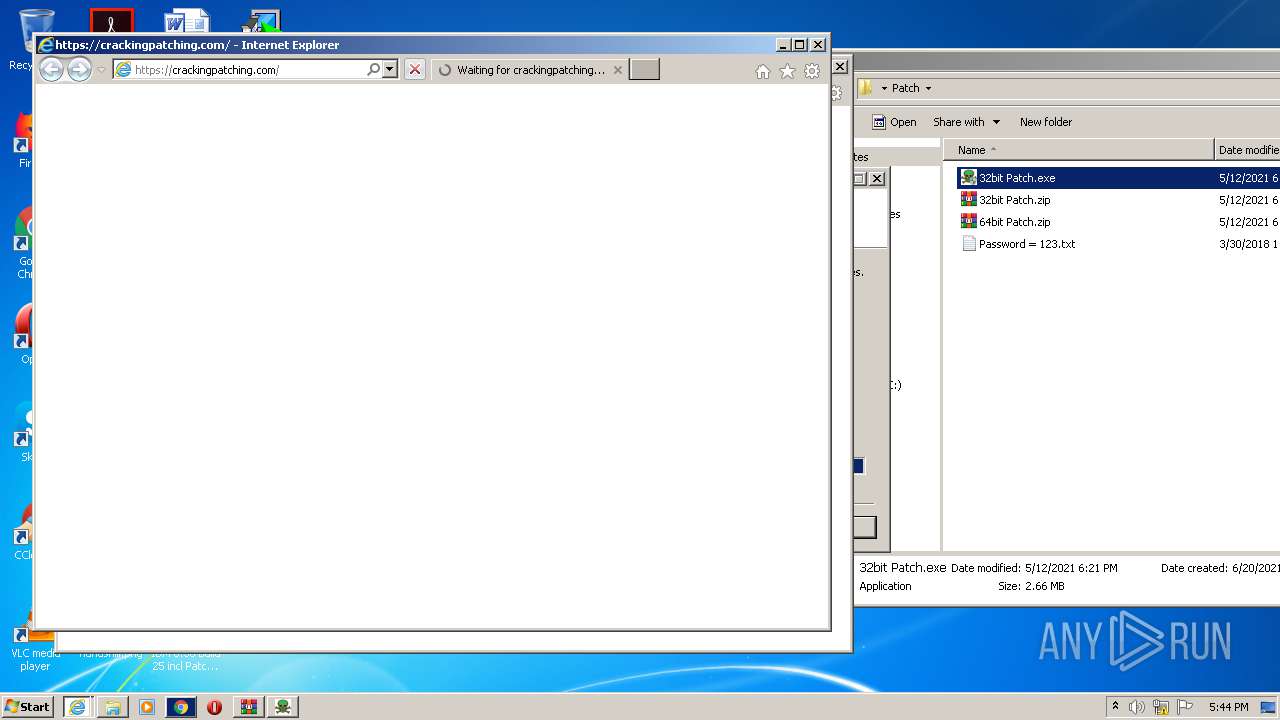1280x720 pixels.
Task: Go back in Internet Explorer
Action: [x=51, y=69]
